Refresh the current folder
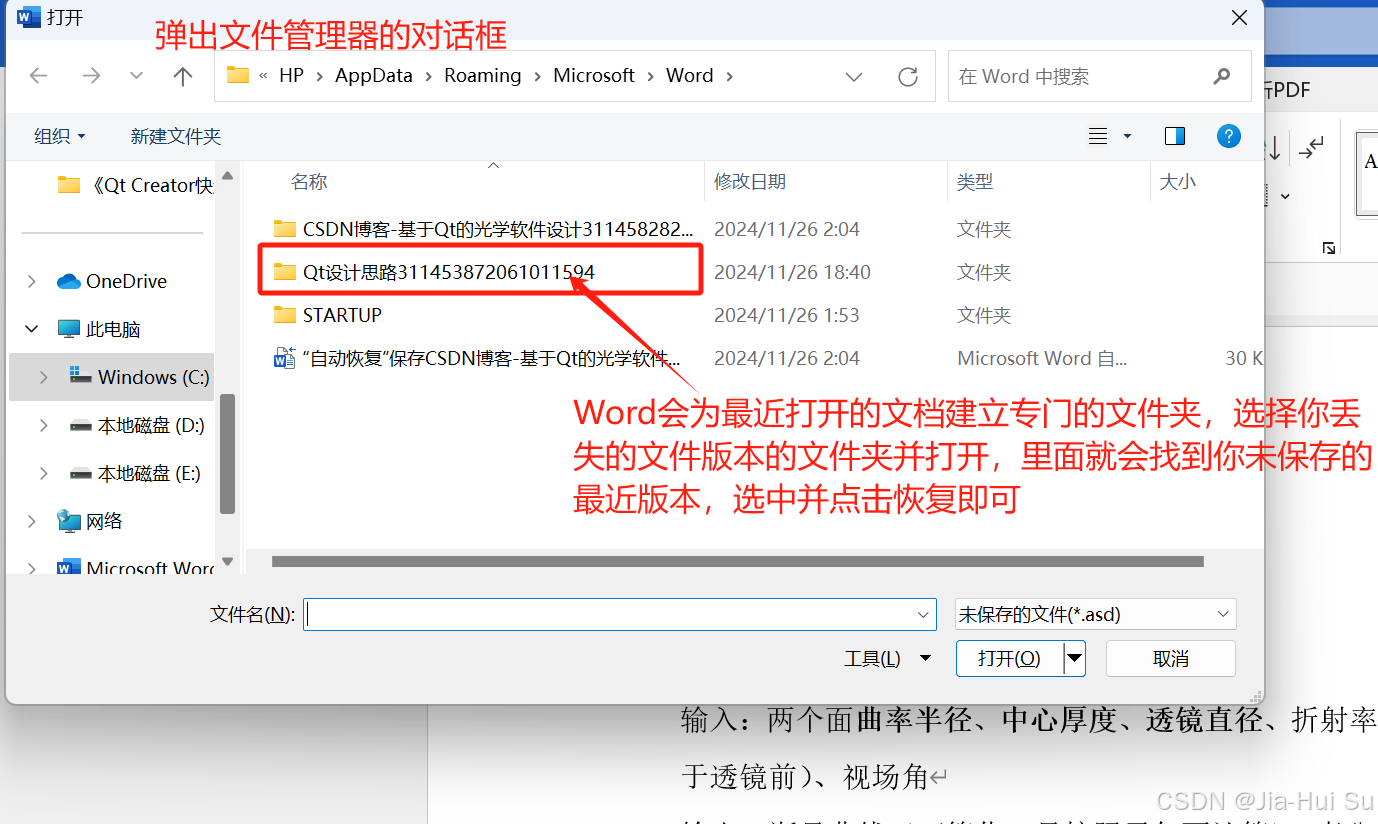The height and width of the screenshot is (824, 1378). [x=908, y=76]
